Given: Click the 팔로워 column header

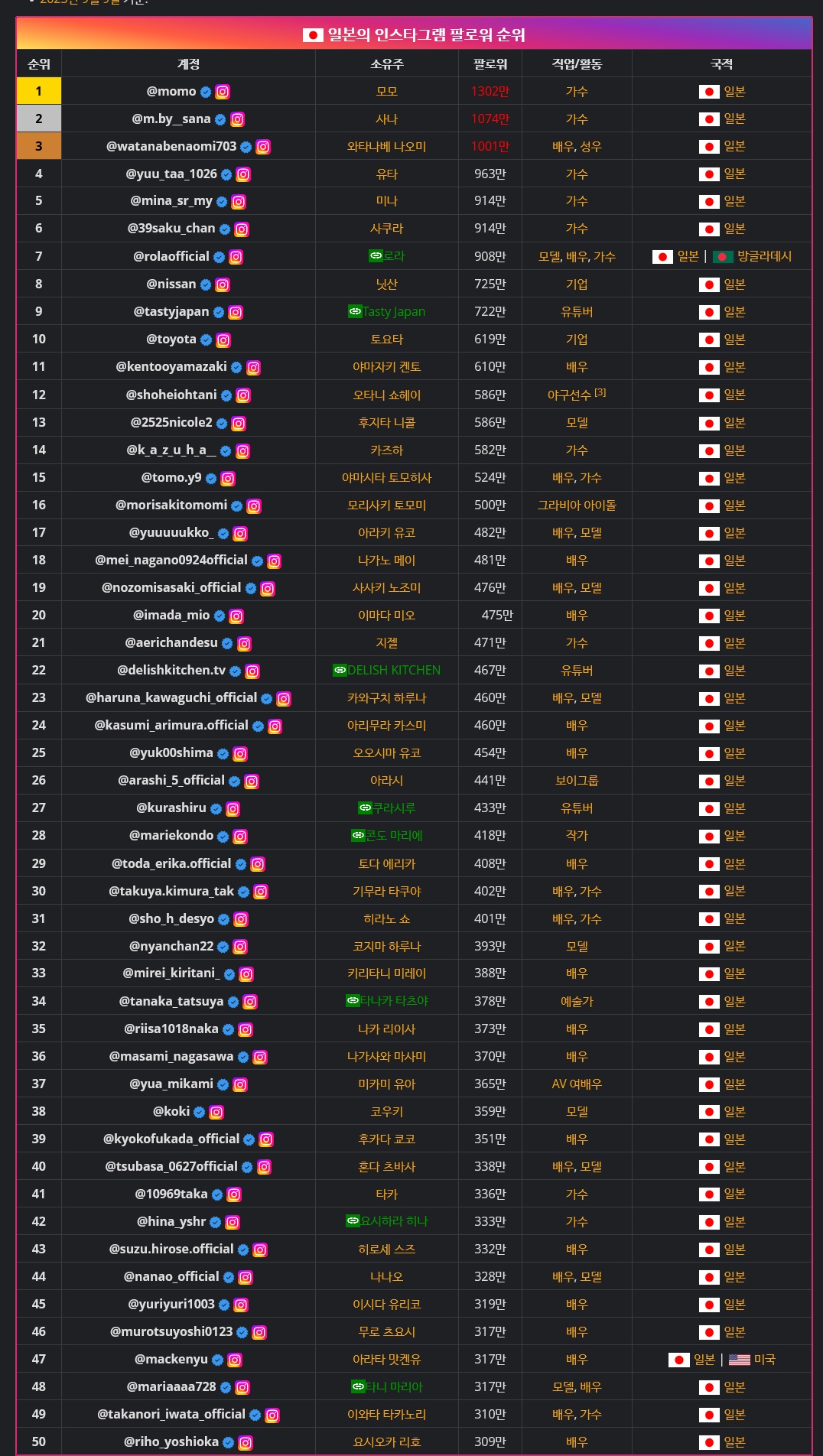Looking at the screenshot, I should [x=490, y=64].
